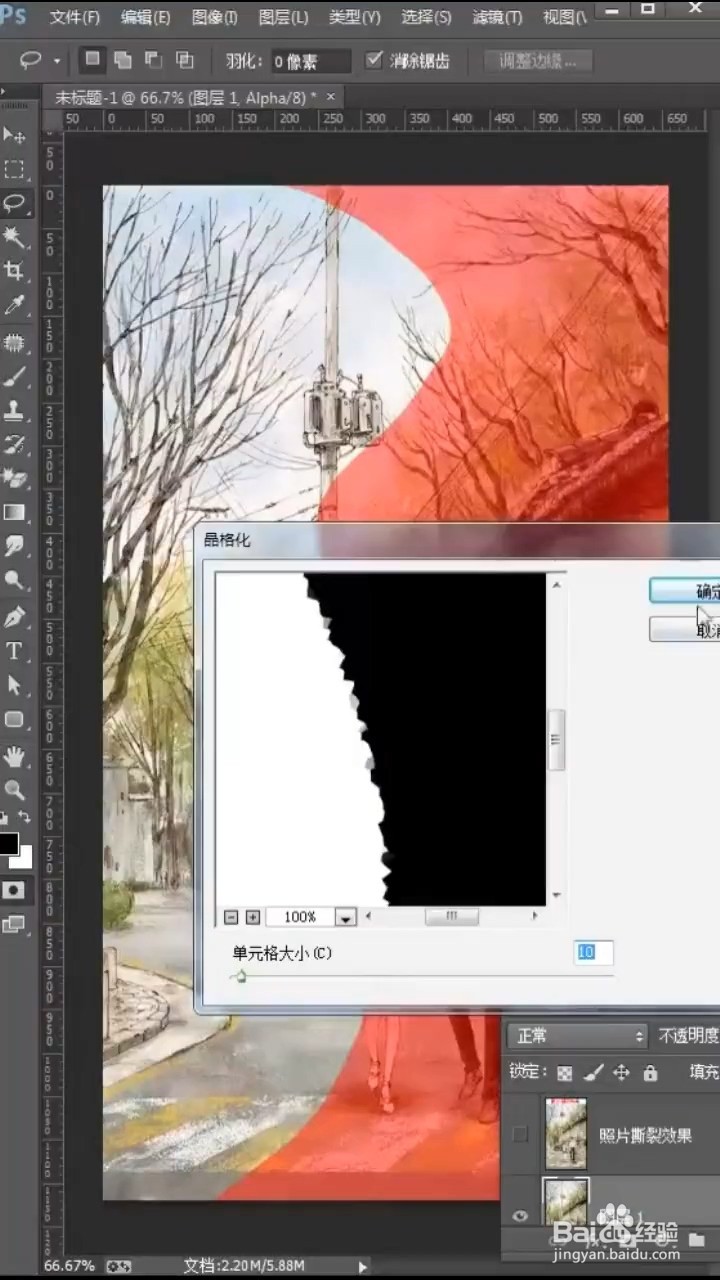Select the Hand tool
This screenshot has width=720, height=1280.
point(14,755)
